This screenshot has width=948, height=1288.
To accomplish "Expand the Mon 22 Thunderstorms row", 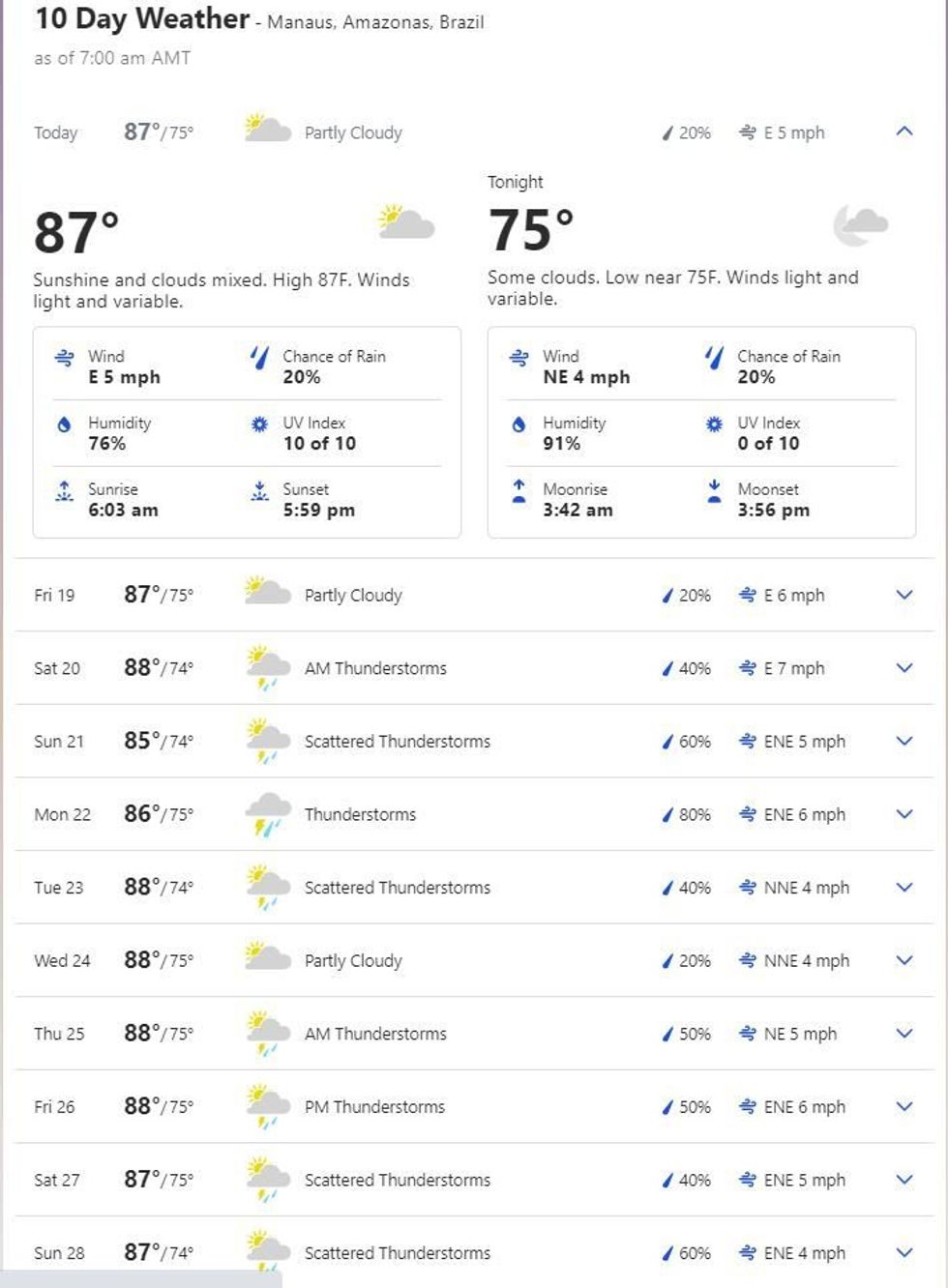I will (x=904, y=814).
